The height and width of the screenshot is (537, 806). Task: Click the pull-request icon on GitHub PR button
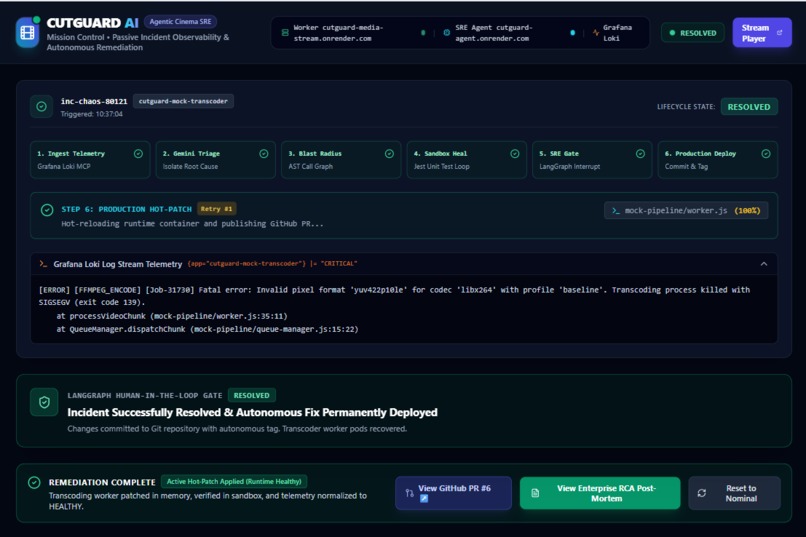(410, 493)
